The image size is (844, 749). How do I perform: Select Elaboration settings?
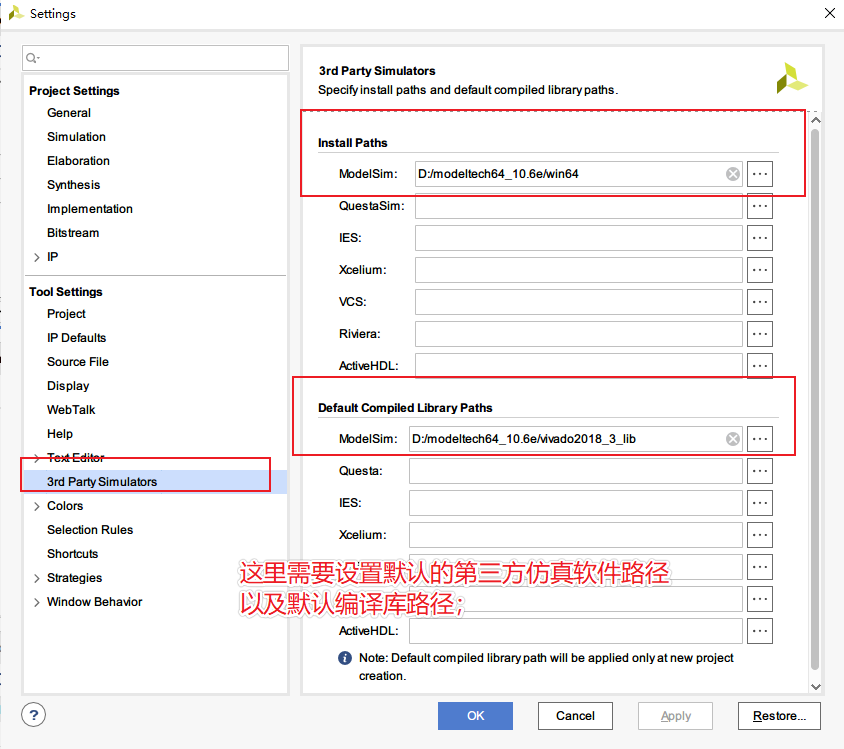(x=79, y=161)
